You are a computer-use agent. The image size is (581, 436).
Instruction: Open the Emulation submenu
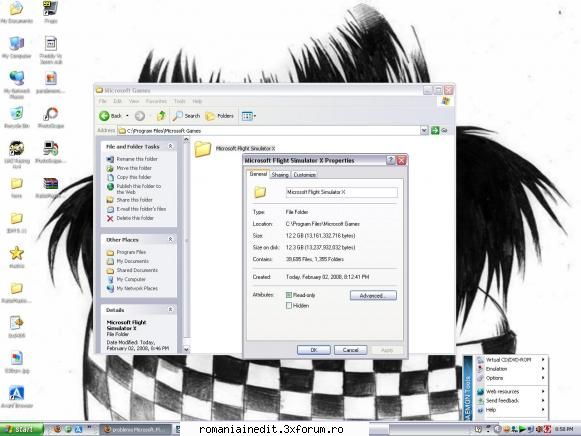point(511,369)
